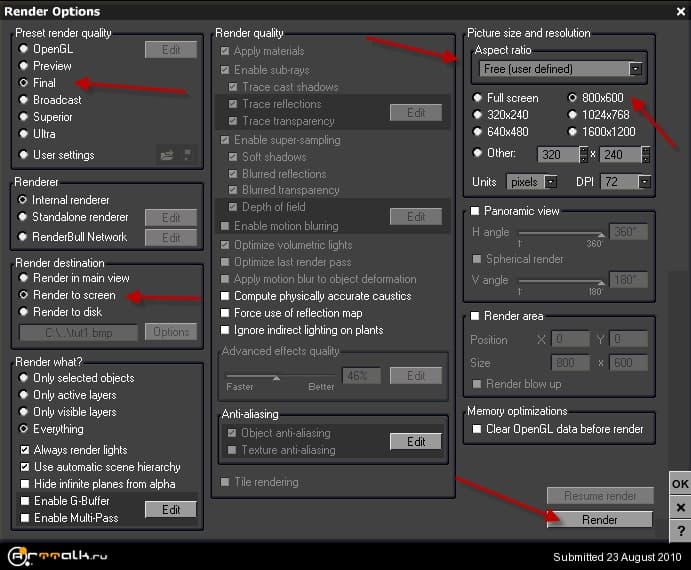This screenshot has height=570, width=691.
Task: Toggle Enable G-Buffer checkbox
Action: pyautogui.click(x=25, y=501)
